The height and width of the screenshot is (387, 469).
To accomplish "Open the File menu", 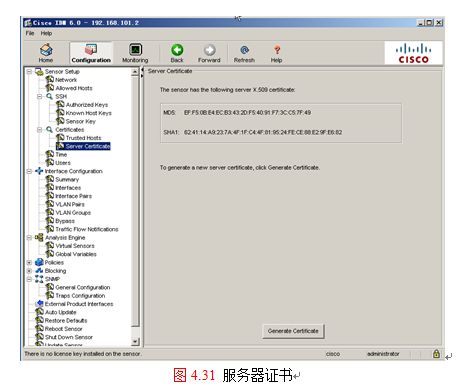I will tap(30, 33).
